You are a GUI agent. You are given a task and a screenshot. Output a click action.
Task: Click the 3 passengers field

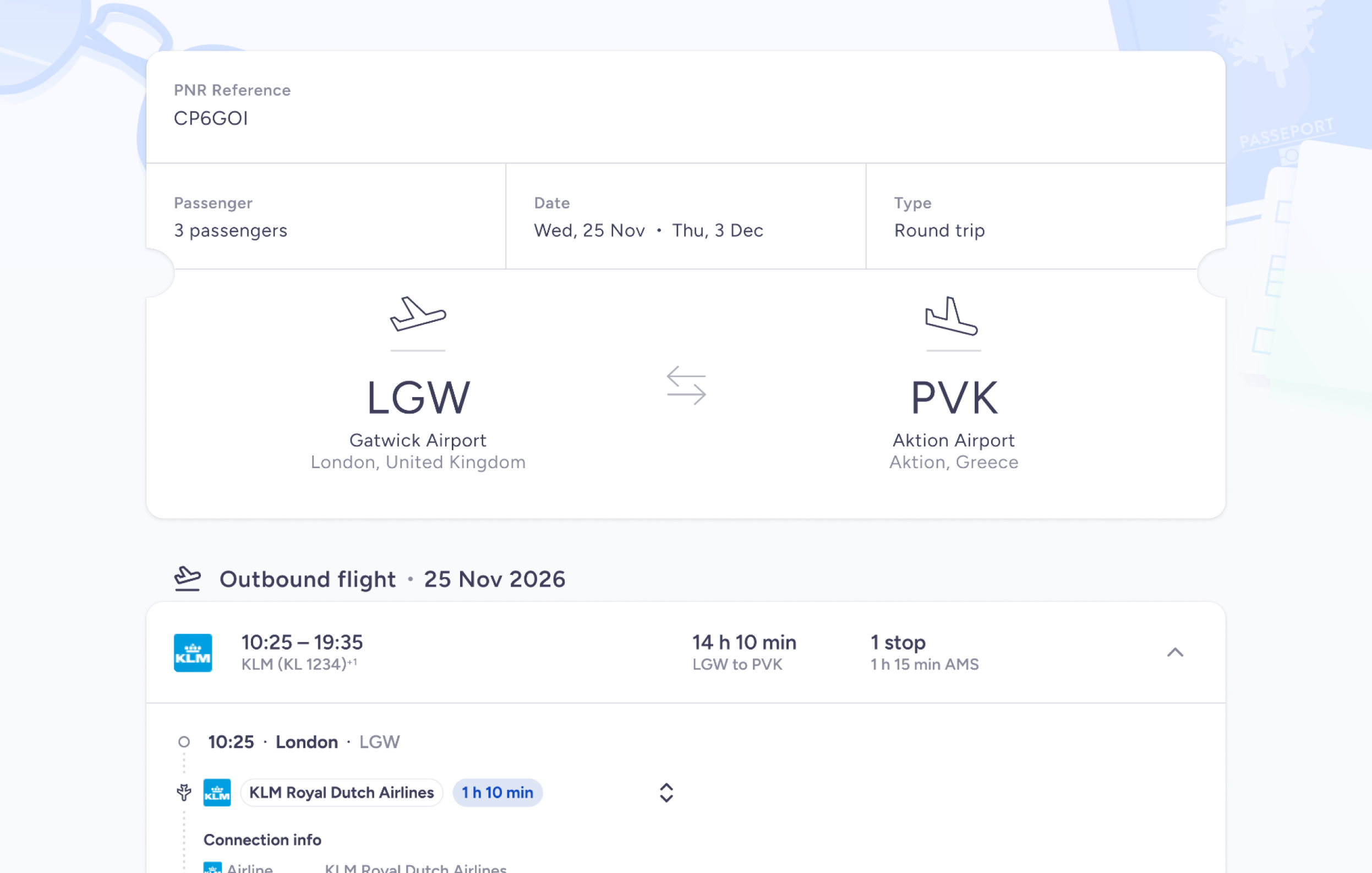326,217
